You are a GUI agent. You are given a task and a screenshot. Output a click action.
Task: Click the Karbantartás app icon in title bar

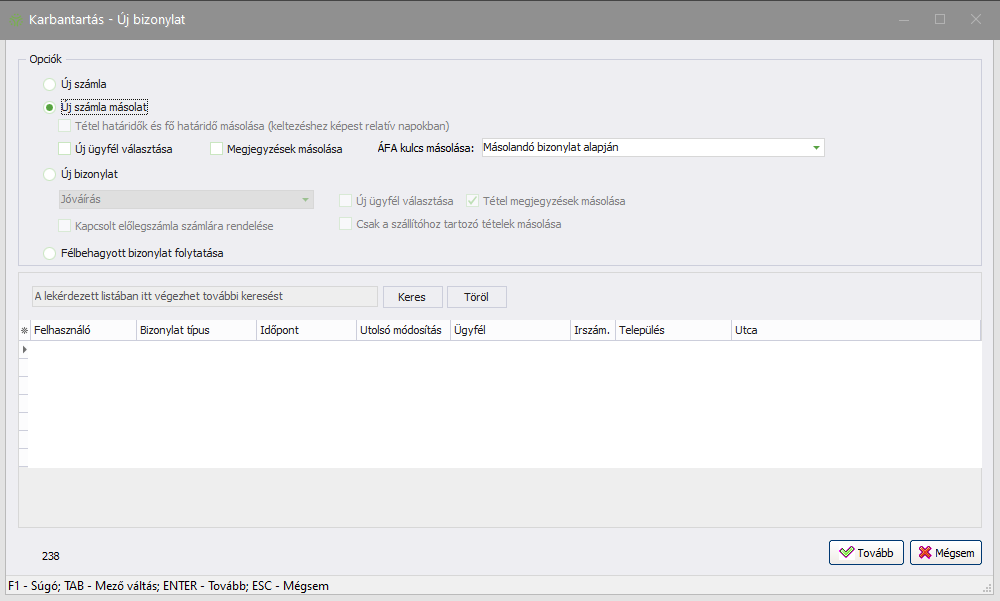(x=17, y=19)
